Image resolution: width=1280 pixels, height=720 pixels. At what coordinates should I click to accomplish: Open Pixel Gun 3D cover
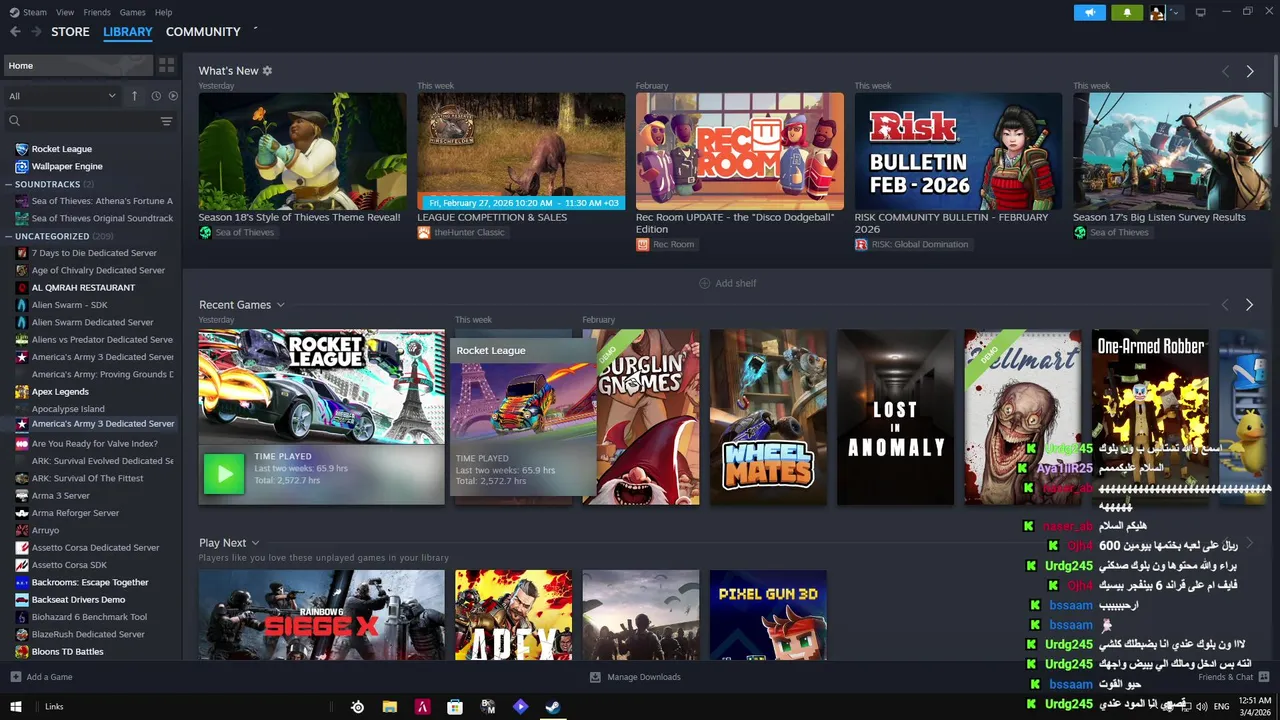(x=768, y=615)
